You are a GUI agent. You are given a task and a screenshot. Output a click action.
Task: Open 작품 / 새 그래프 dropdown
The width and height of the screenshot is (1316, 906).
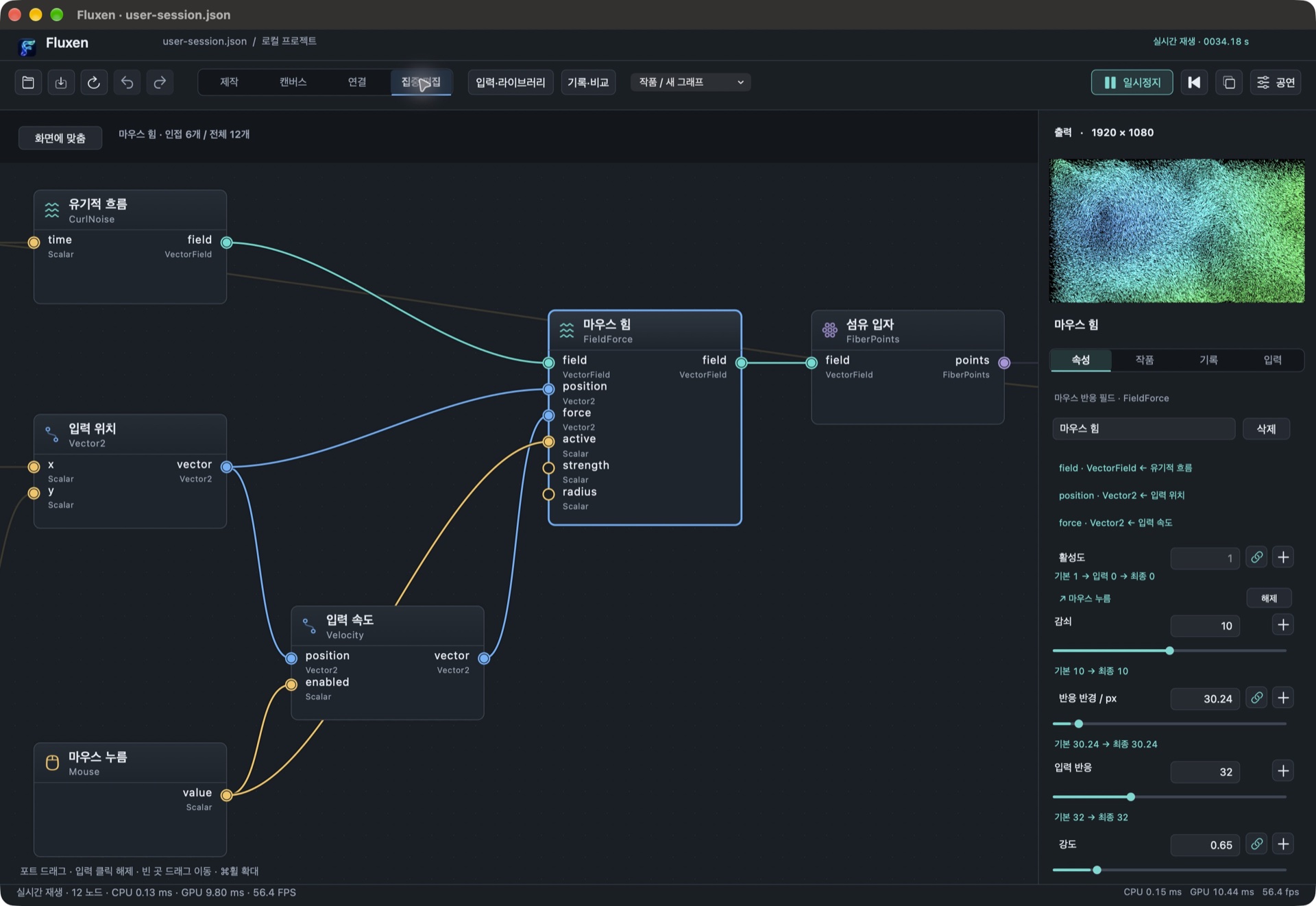(x=690, y=82)
